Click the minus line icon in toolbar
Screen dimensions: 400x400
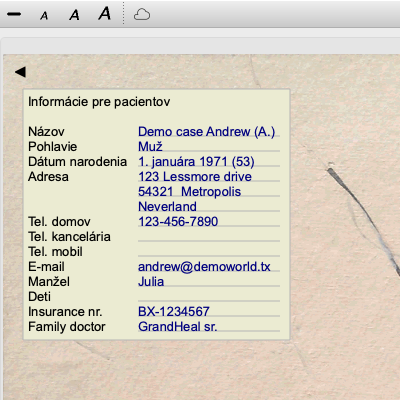click(x=14, y=14)
